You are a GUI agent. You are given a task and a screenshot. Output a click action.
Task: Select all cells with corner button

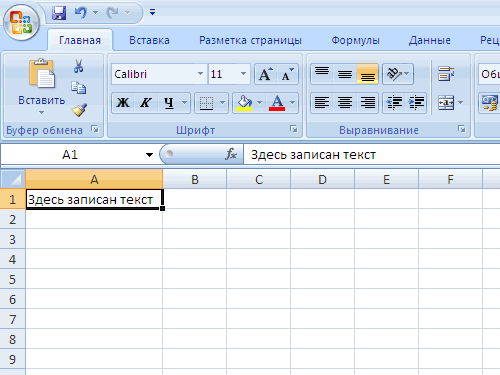point(13,179)
